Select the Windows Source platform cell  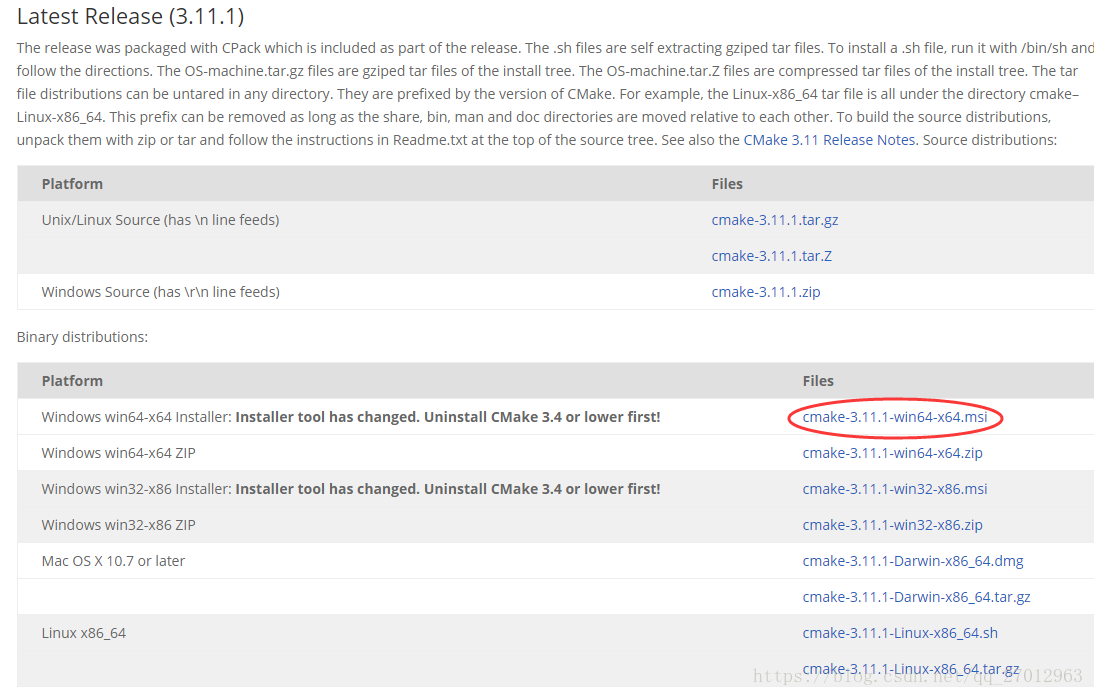coord(160,292)
